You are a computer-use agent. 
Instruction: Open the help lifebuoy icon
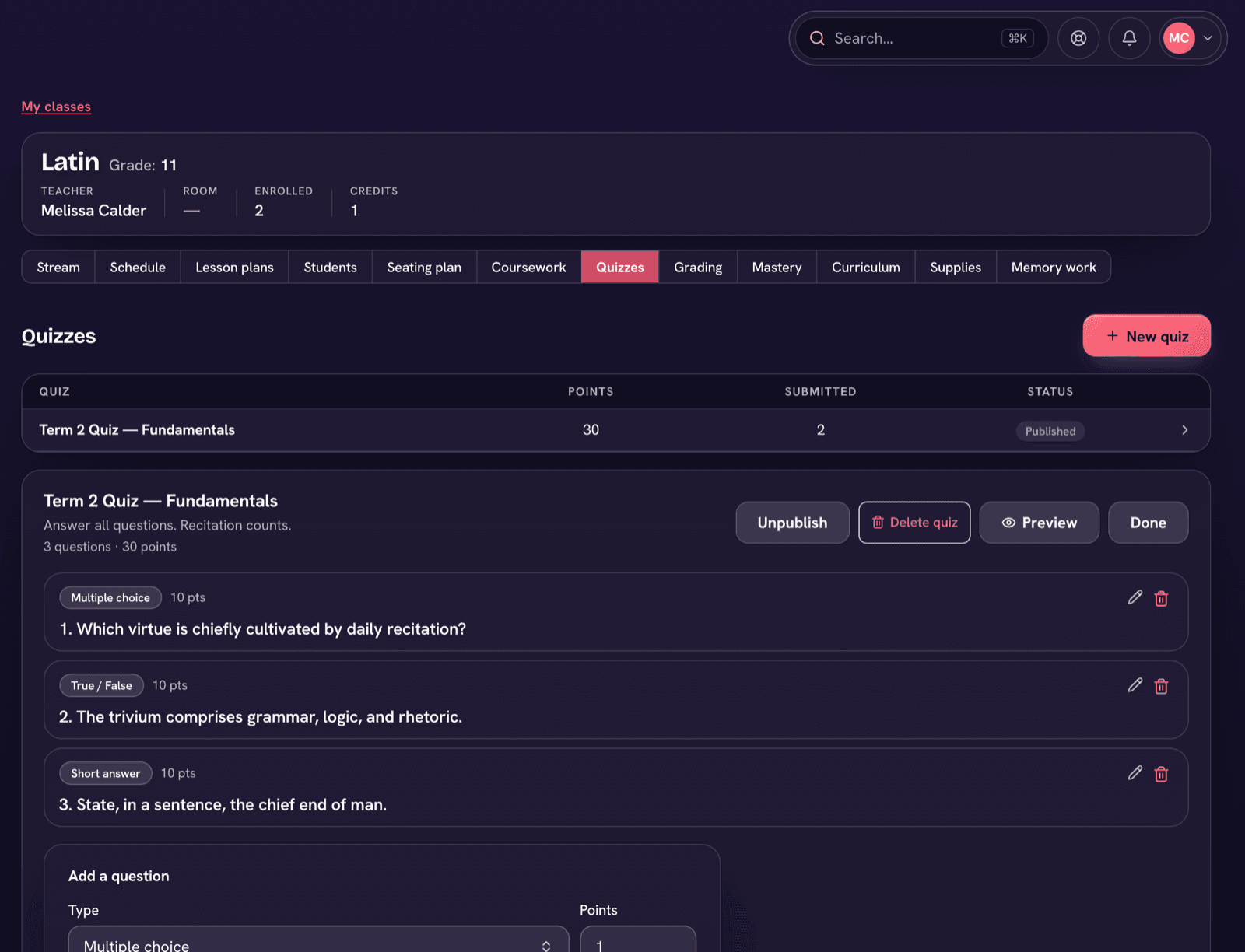pos(1078,38)
